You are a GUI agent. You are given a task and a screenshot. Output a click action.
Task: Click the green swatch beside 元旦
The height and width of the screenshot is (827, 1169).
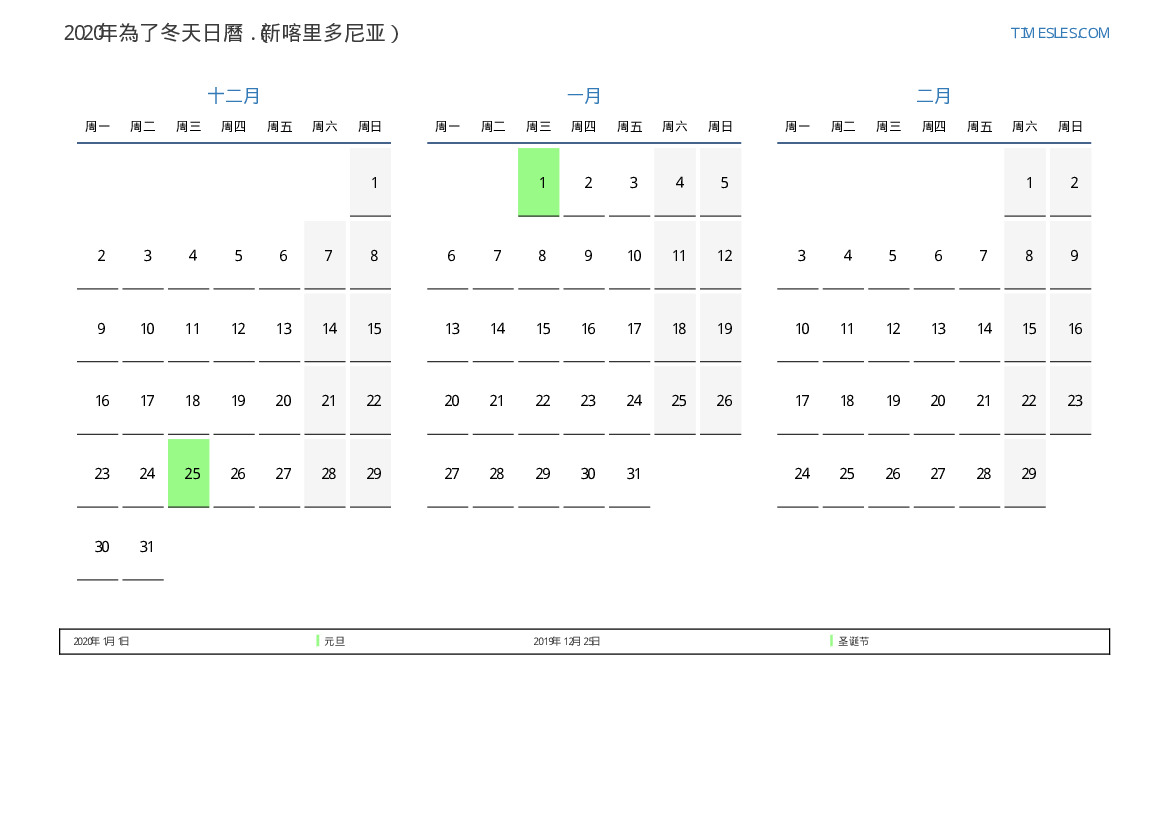pos(318,641)
